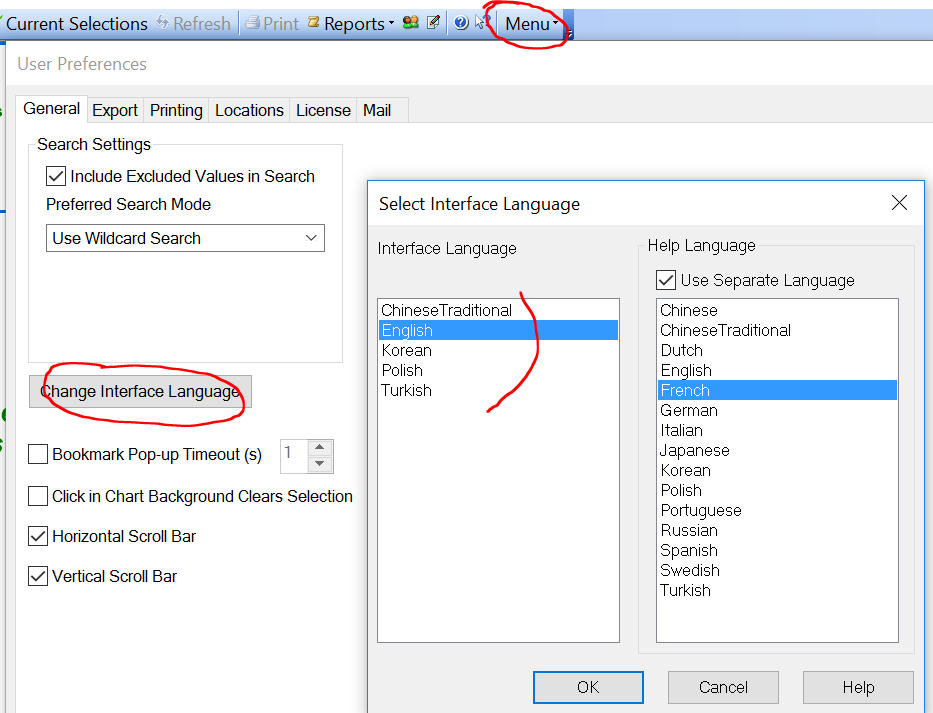The width and height of the screenshot is (933, 713).
Task: Open the Menu dropdown in the toolbar
Action: tap(531, 24)
